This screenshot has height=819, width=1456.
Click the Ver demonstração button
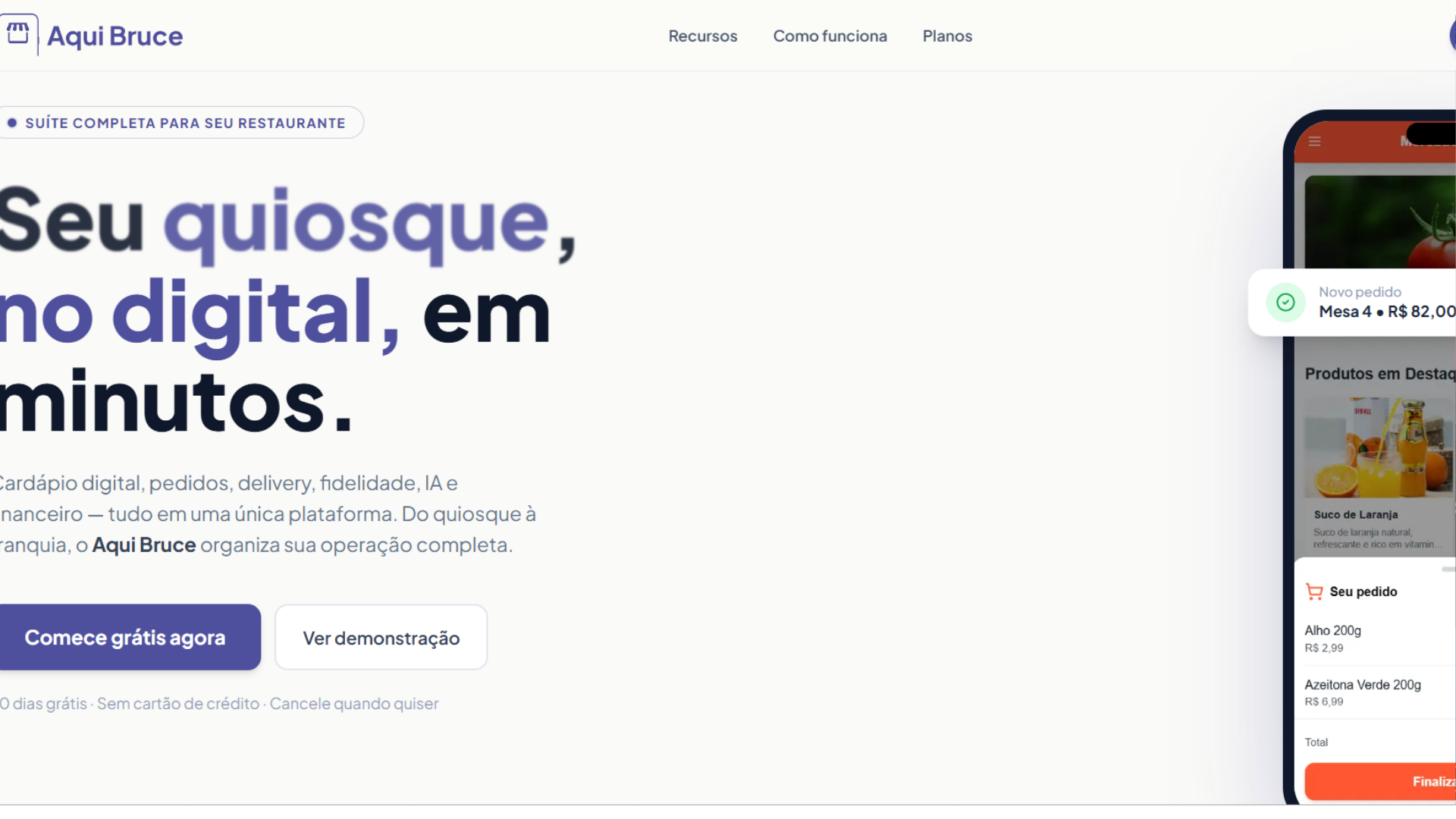[x=381, y=637]
